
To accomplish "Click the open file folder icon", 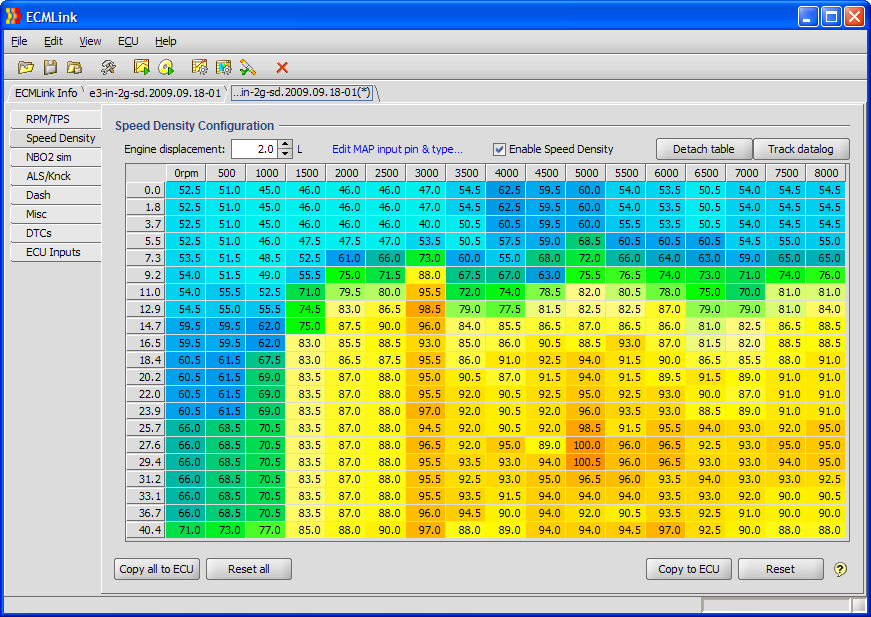I will [x=26, y=67].
